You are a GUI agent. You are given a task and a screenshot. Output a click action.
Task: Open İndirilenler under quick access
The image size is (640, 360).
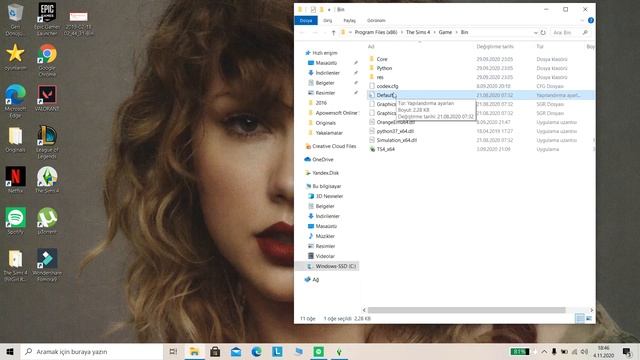(327, 73)
